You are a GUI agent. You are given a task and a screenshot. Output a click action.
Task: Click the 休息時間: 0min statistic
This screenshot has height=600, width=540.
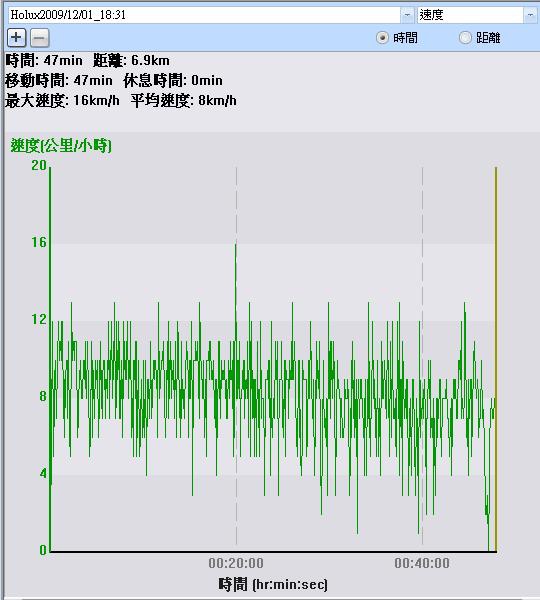coord(173,80)
